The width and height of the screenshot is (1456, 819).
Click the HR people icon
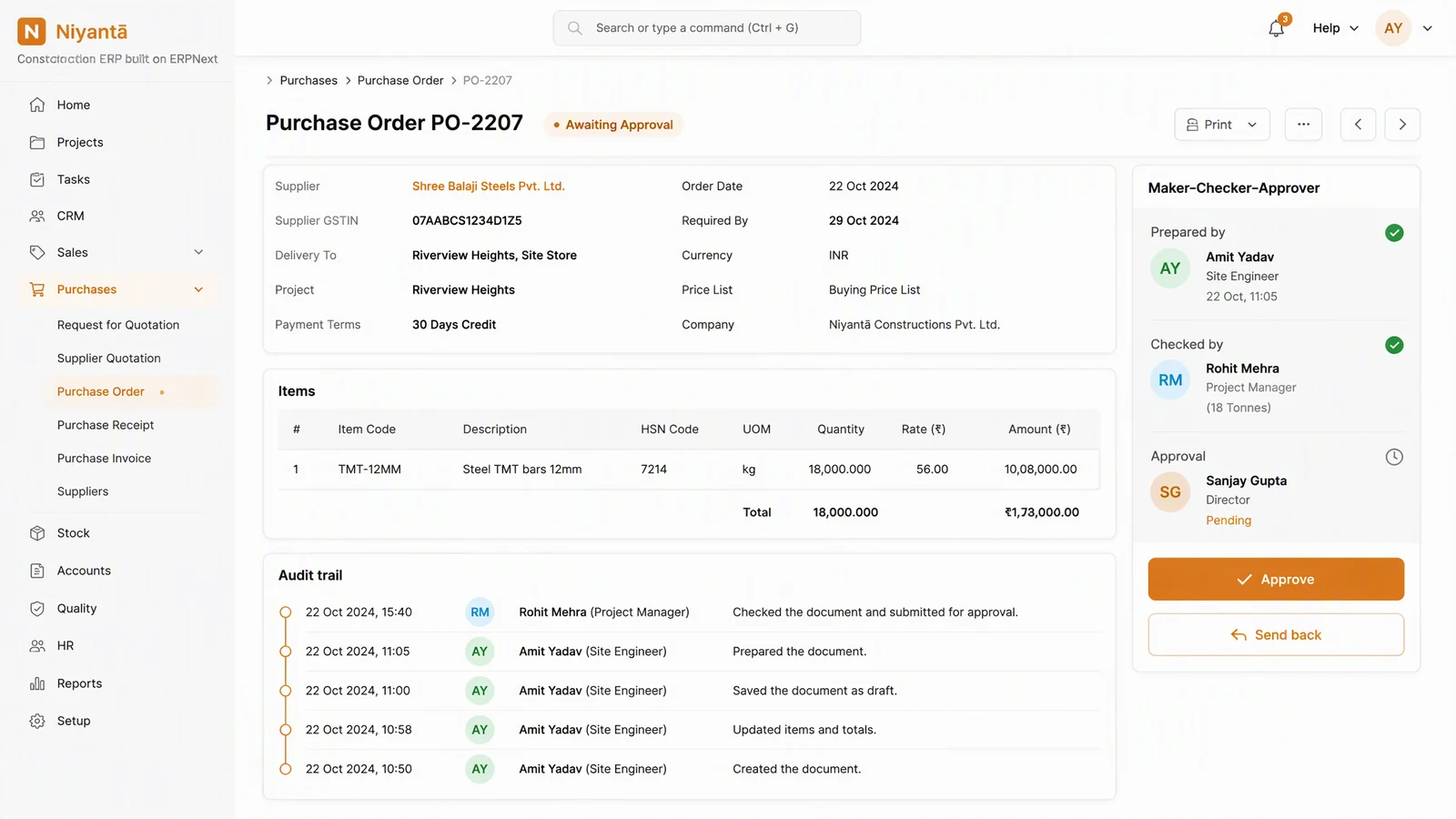37,646
